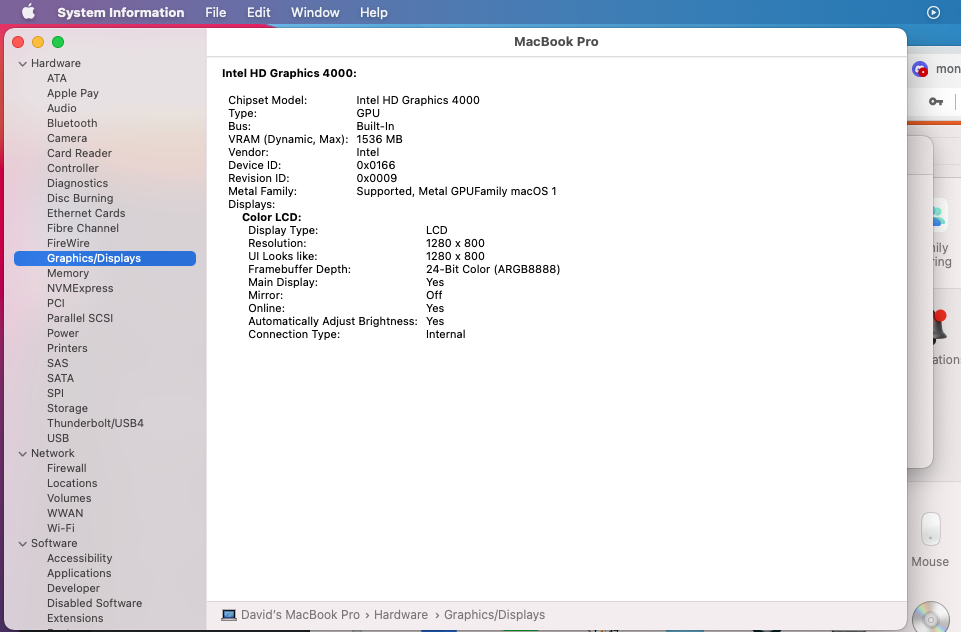Click the 24-Bit Color (ARGB8888) value

(x=493, y=270)
